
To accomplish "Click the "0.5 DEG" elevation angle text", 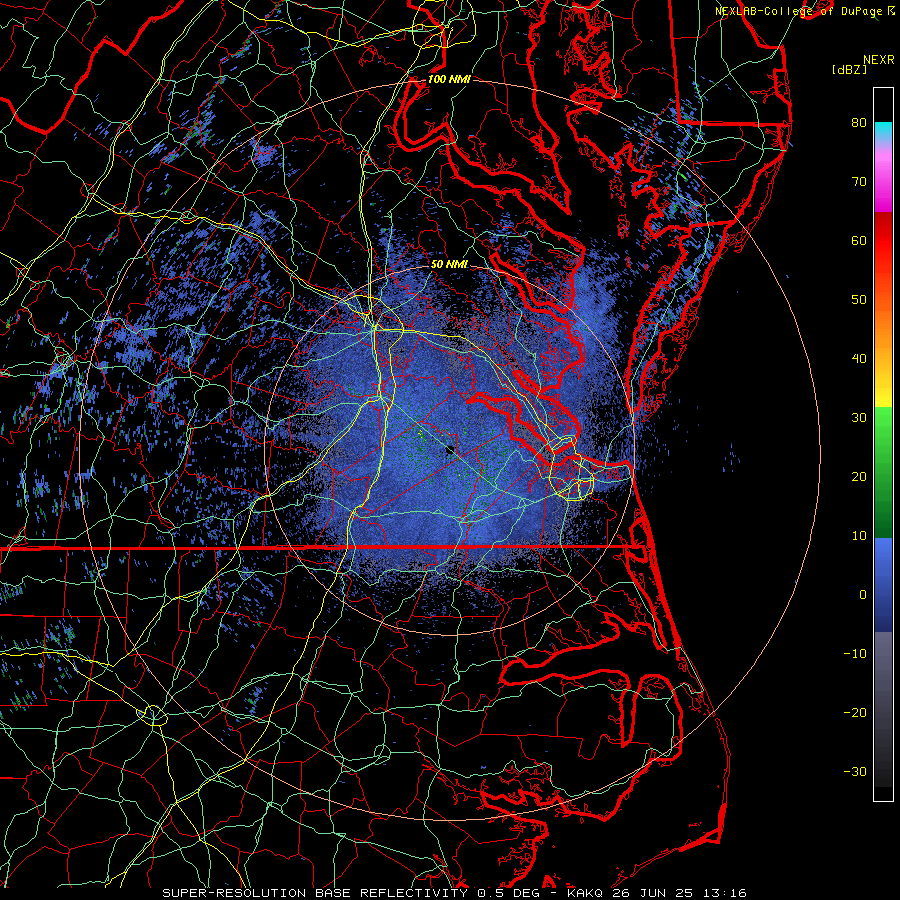I will (509, 893).
